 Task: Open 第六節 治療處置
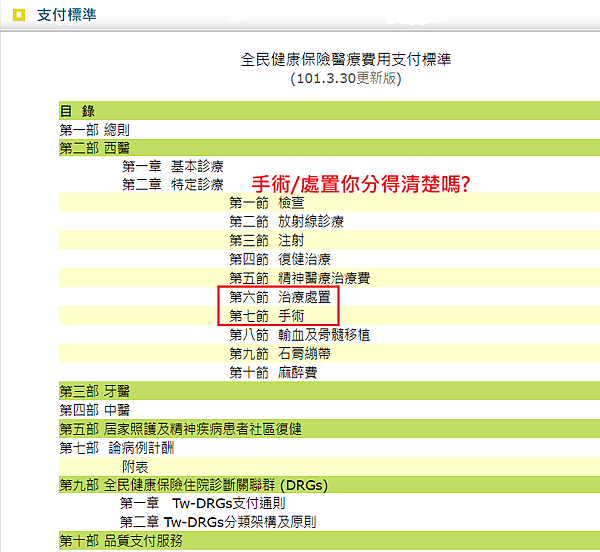(x=280, y=297)
